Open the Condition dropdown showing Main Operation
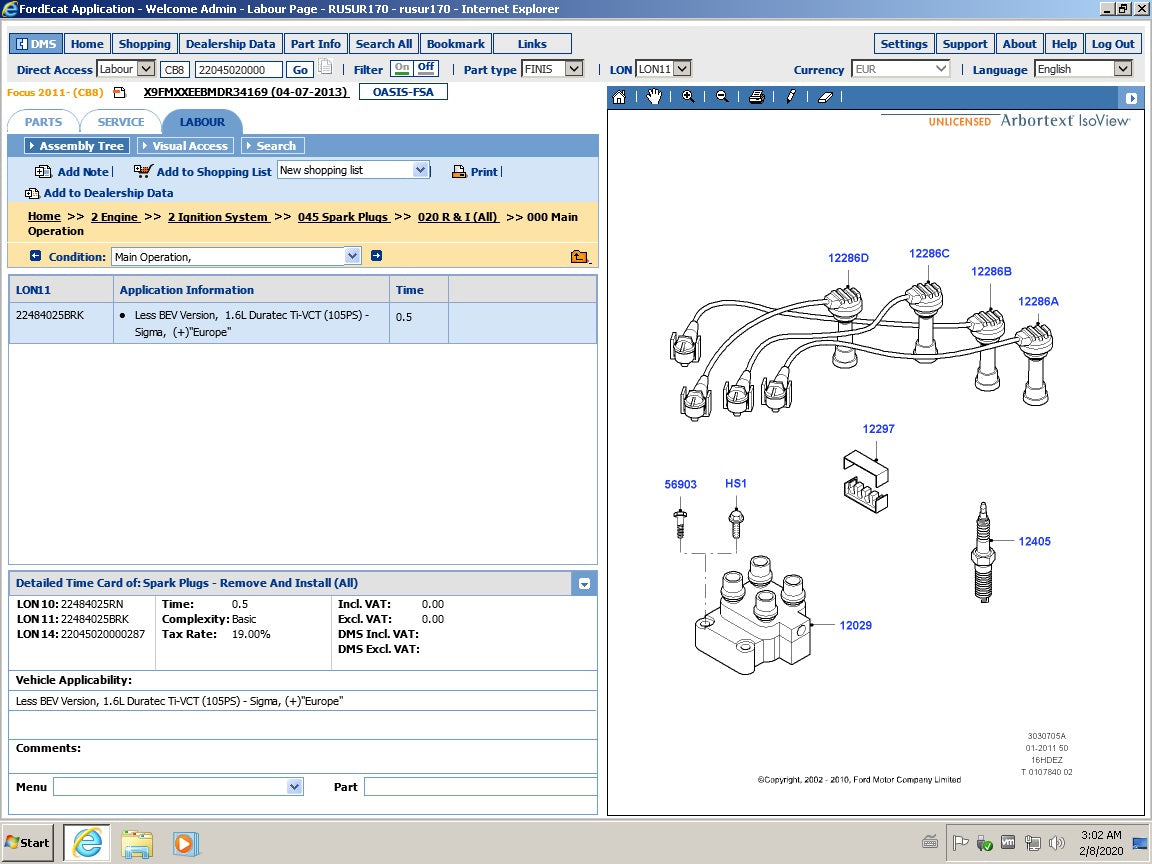 point(352,255)
